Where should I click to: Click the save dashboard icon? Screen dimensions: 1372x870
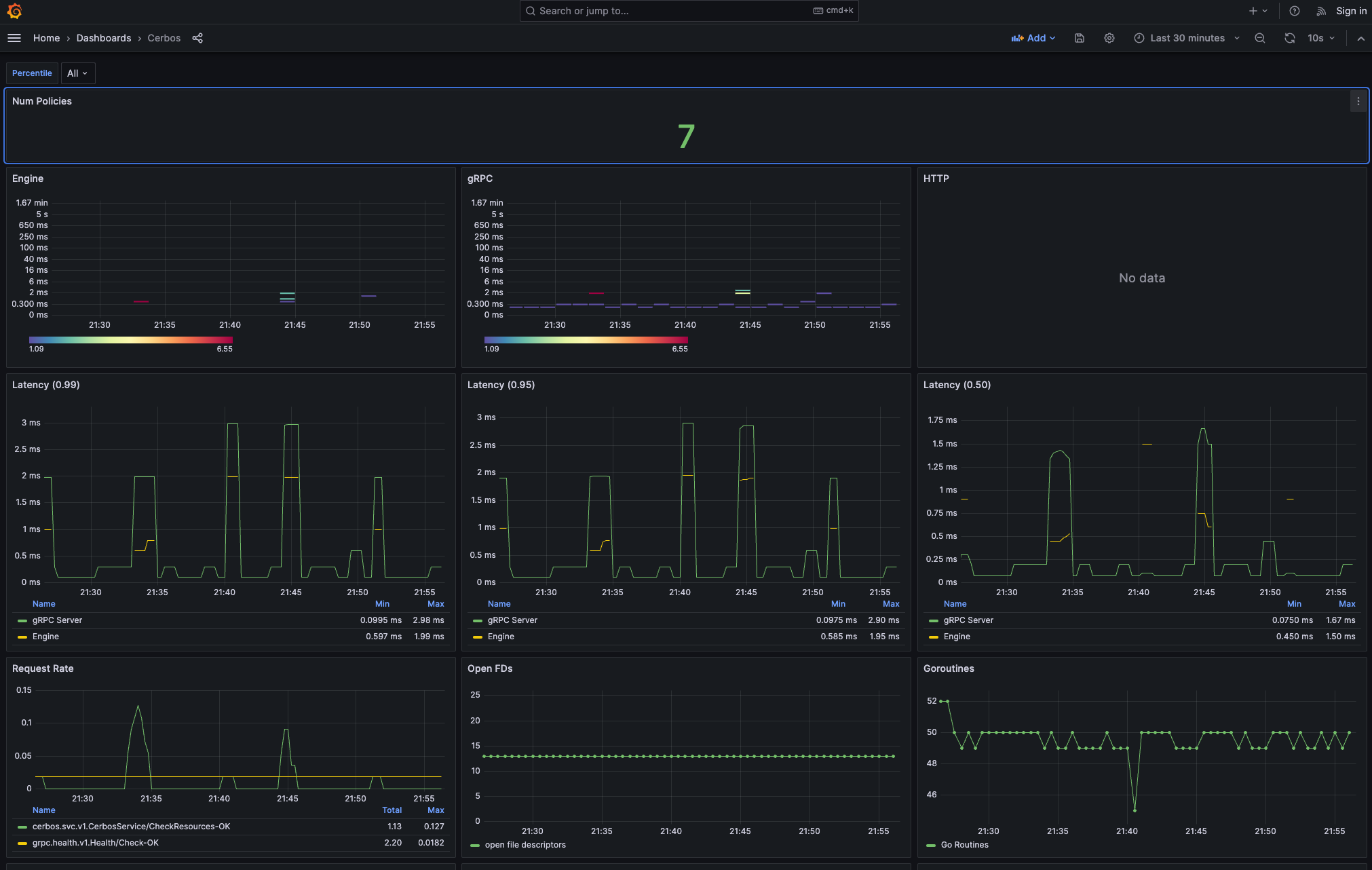pyautogui.click(x=1080, y=38)
